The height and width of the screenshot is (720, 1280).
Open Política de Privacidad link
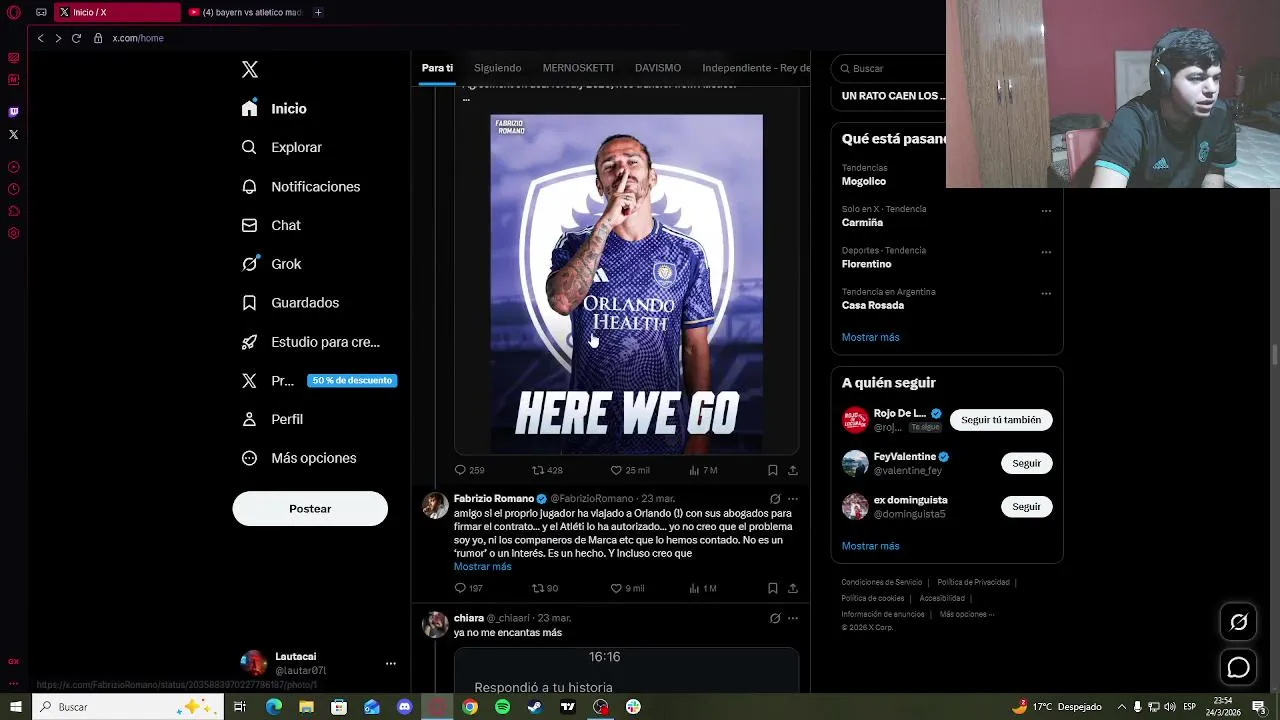point(973,582)
